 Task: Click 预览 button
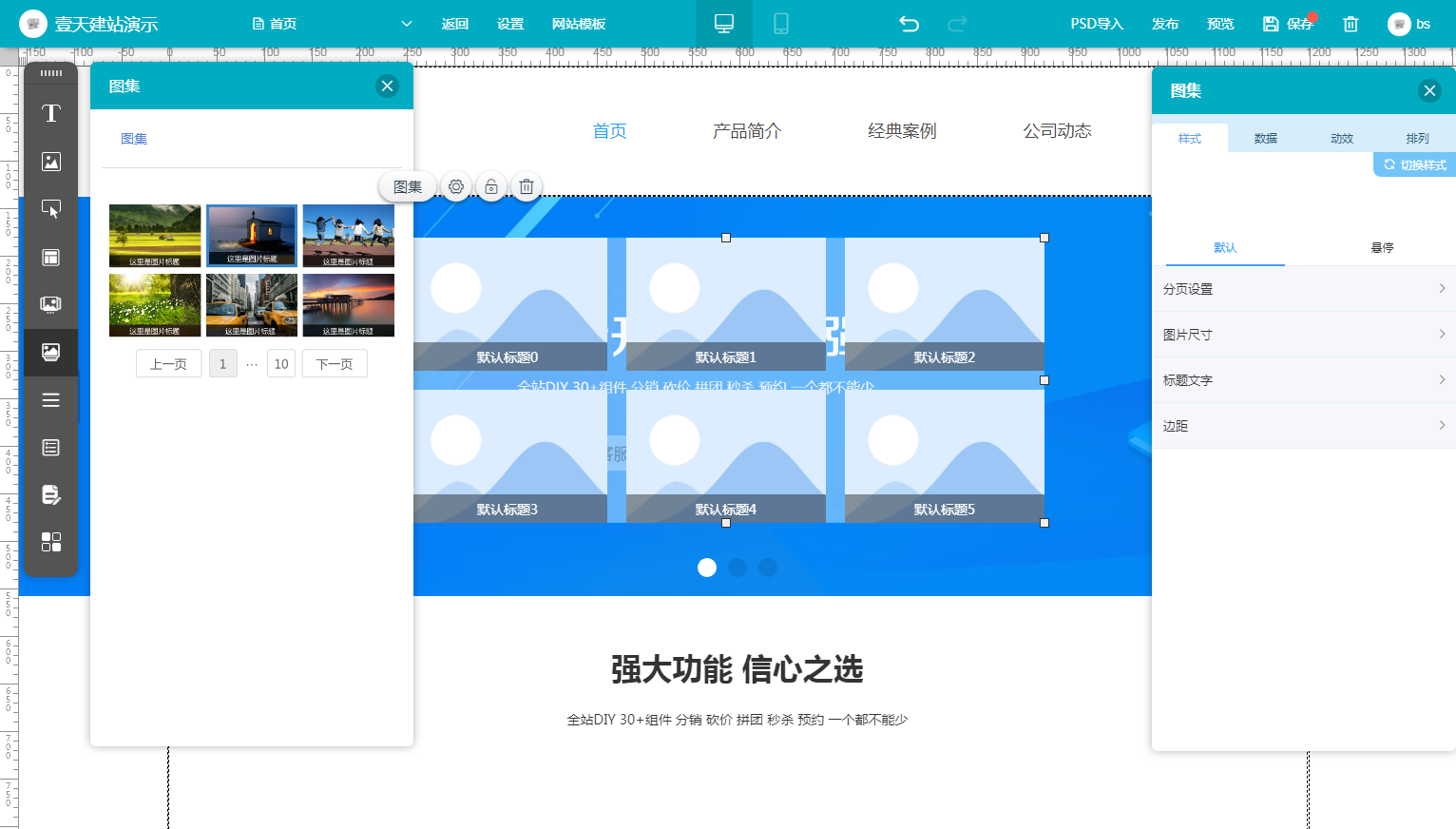[1220, 24]
